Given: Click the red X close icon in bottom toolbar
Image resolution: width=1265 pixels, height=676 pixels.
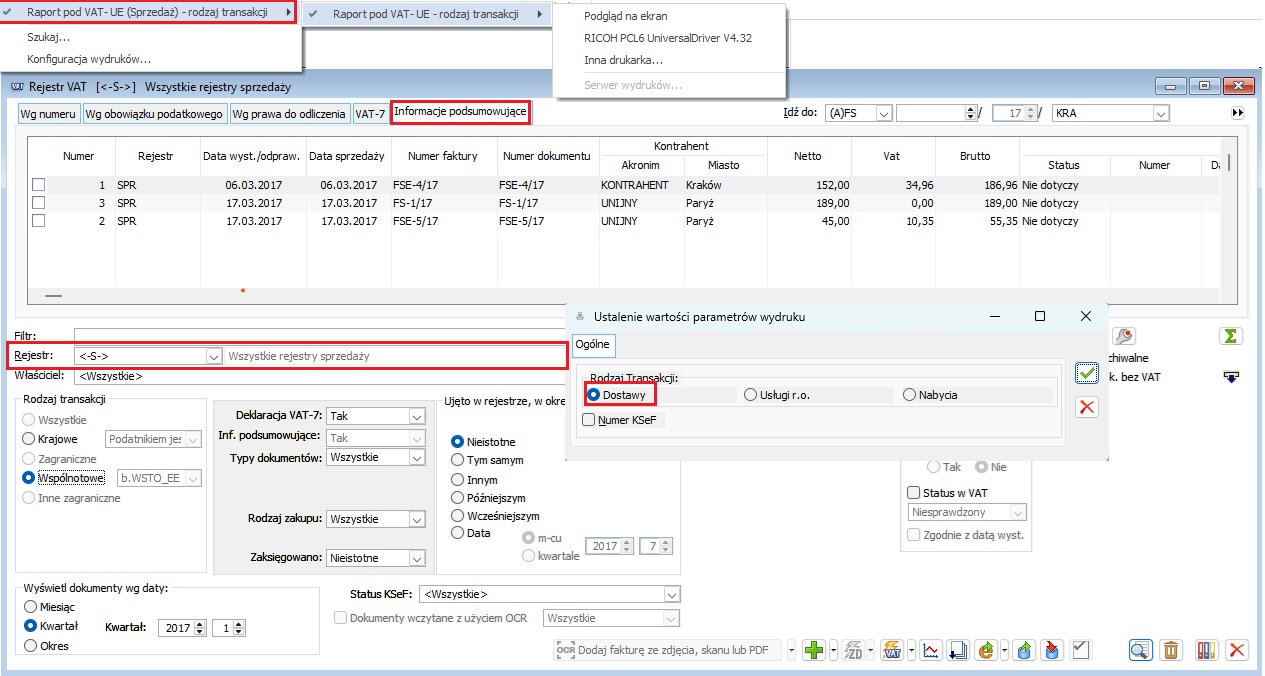Looking at the screenshot, I should [x=1237, y=650].
